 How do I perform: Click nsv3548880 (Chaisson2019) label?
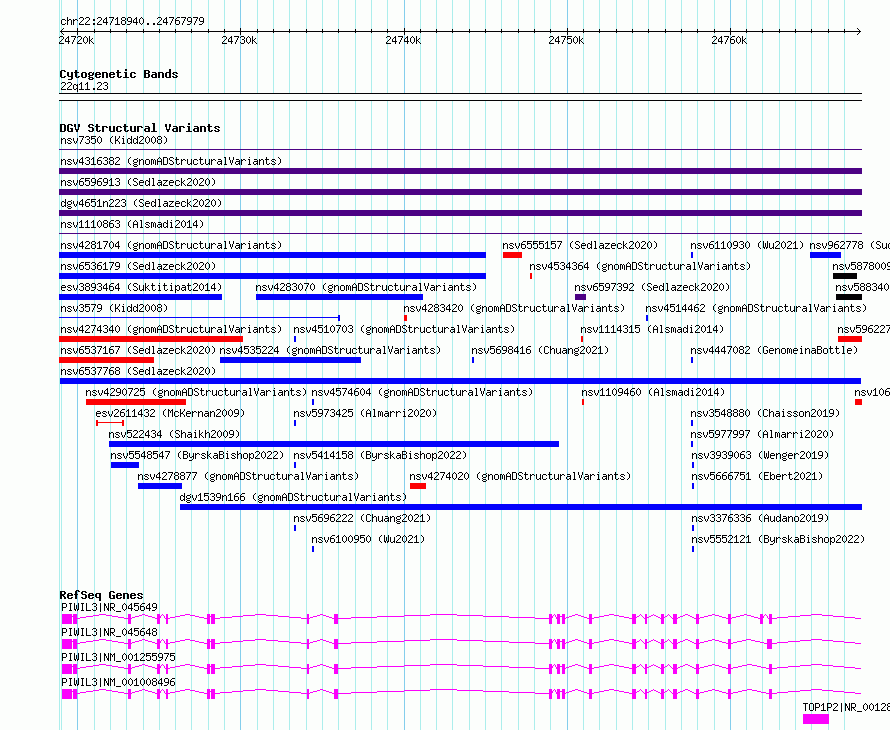click(765, 413)
